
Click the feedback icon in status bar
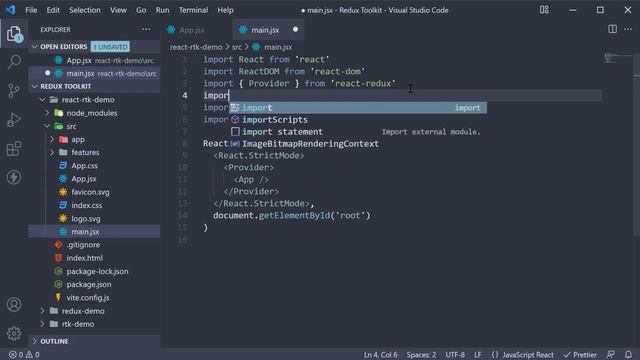(611, 355)
